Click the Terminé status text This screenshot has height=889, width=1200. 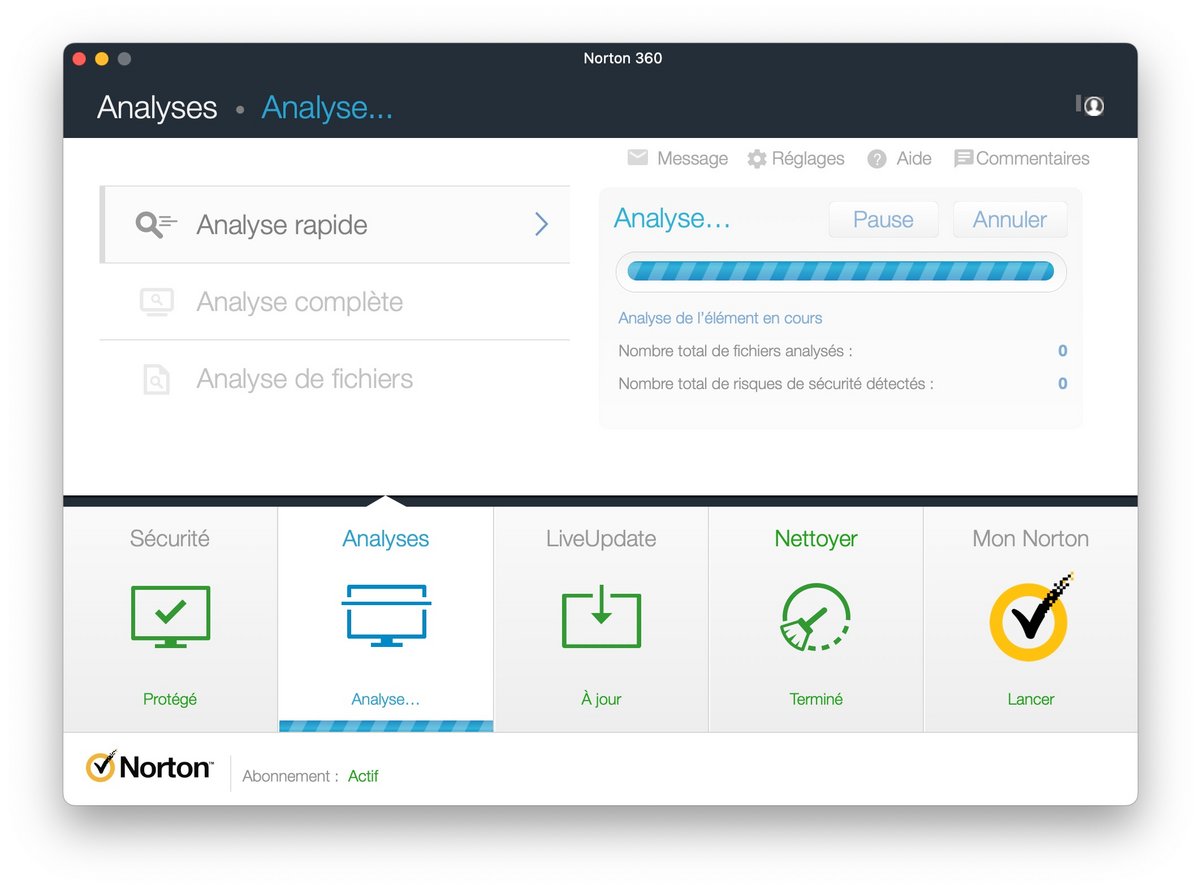tap(816, 700)
